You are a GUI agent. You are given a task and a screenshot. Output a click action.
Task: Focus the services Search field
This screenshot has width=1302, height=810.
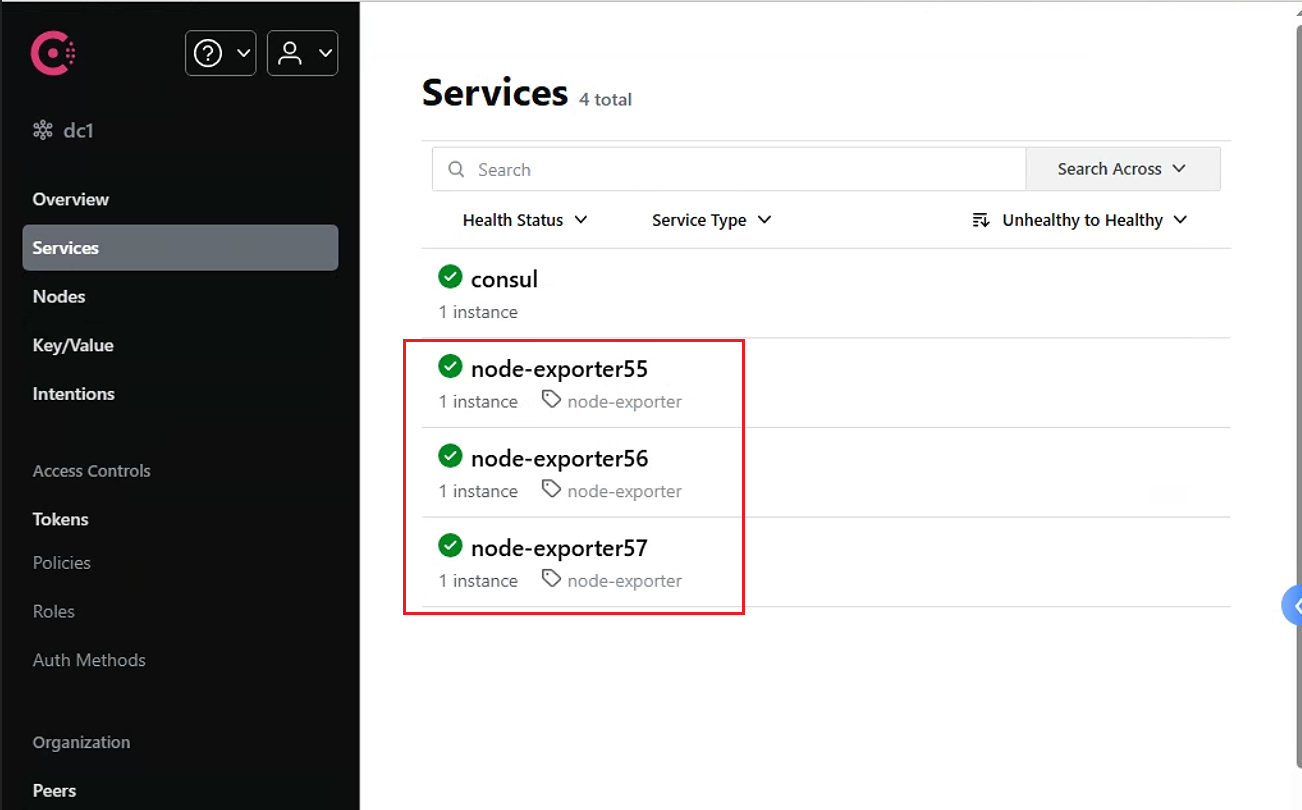729,169
